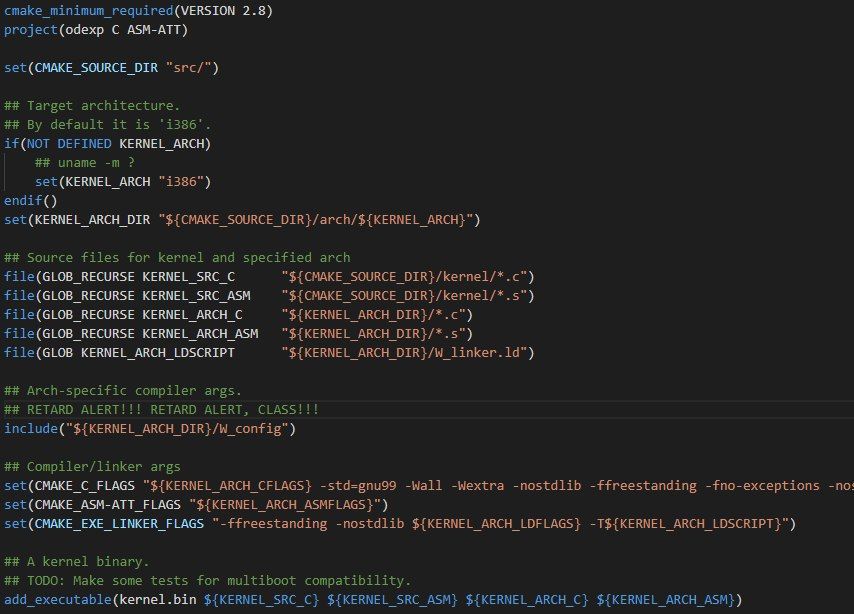The height and width of the screenshot is (614, 854).
Task: Click the 'add_executable' command keyword
Action: (x=58, y=600)
